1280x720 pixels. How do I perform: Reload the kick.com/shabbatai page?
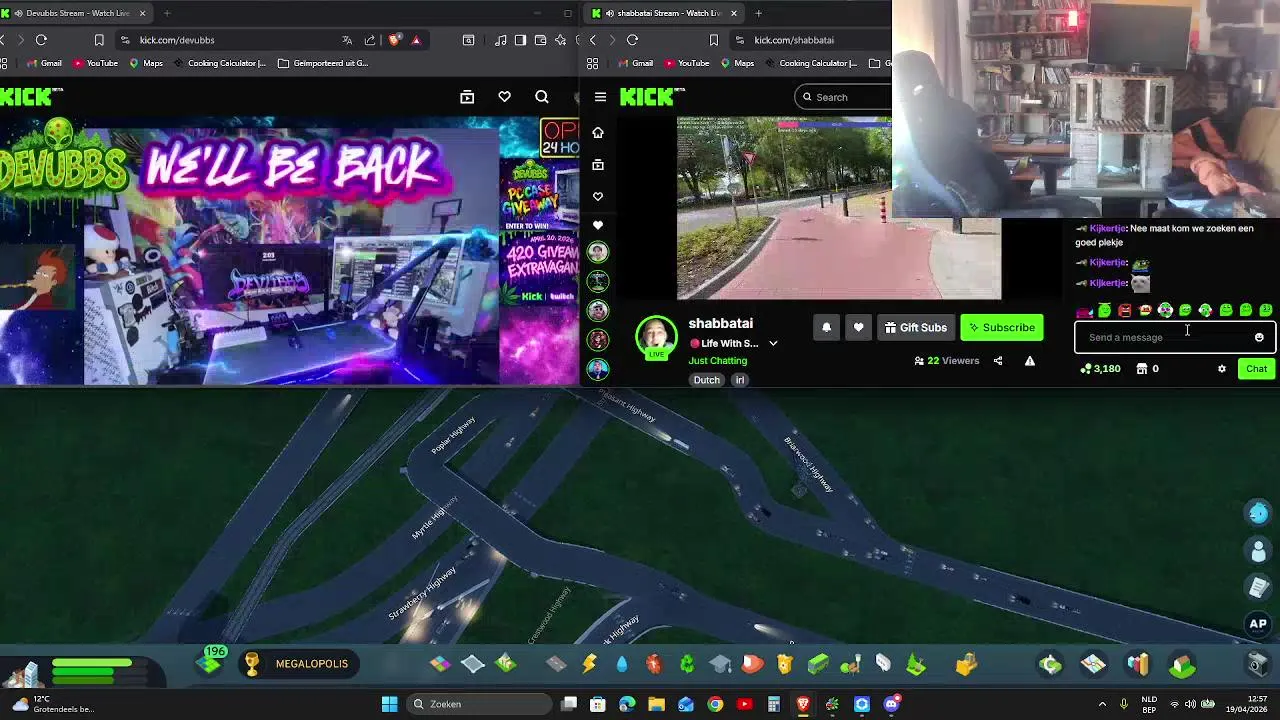pyautogui.click(x=632, y=40)
